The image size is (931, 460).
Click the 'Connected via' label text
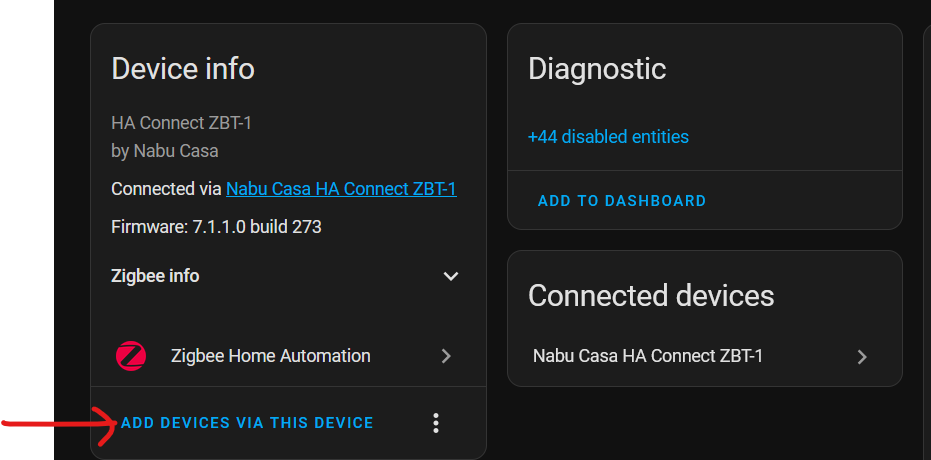click(x=166, y=189)
